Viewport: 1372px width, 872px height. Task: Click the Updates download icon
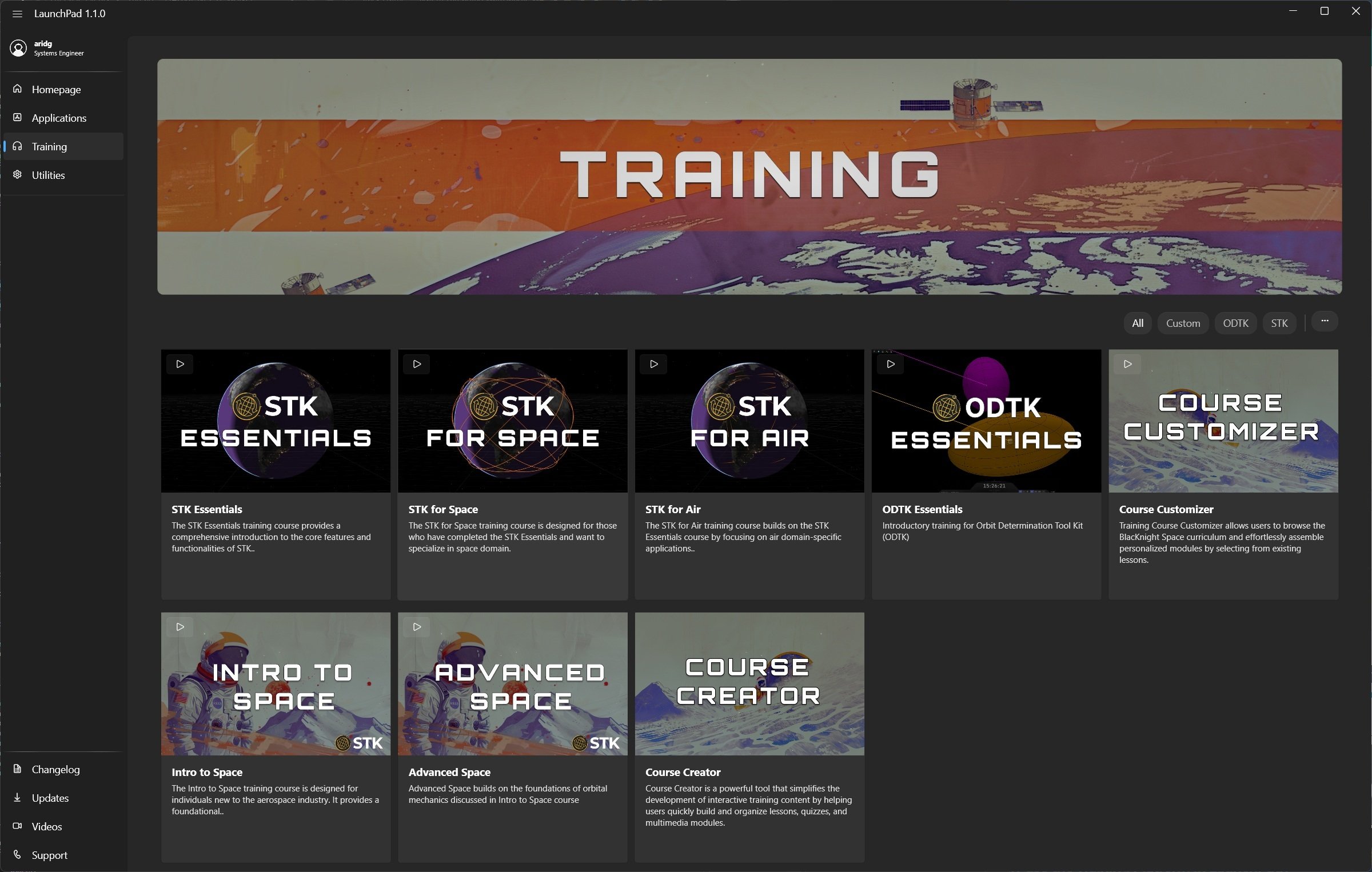point(18,797)
